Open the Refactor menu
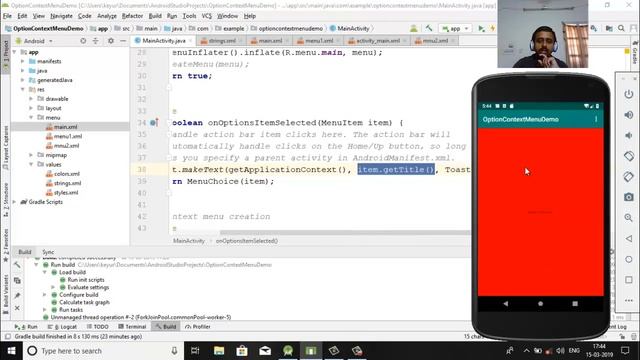The width and height of the screenshot is (640, 360). pos(132,16)
